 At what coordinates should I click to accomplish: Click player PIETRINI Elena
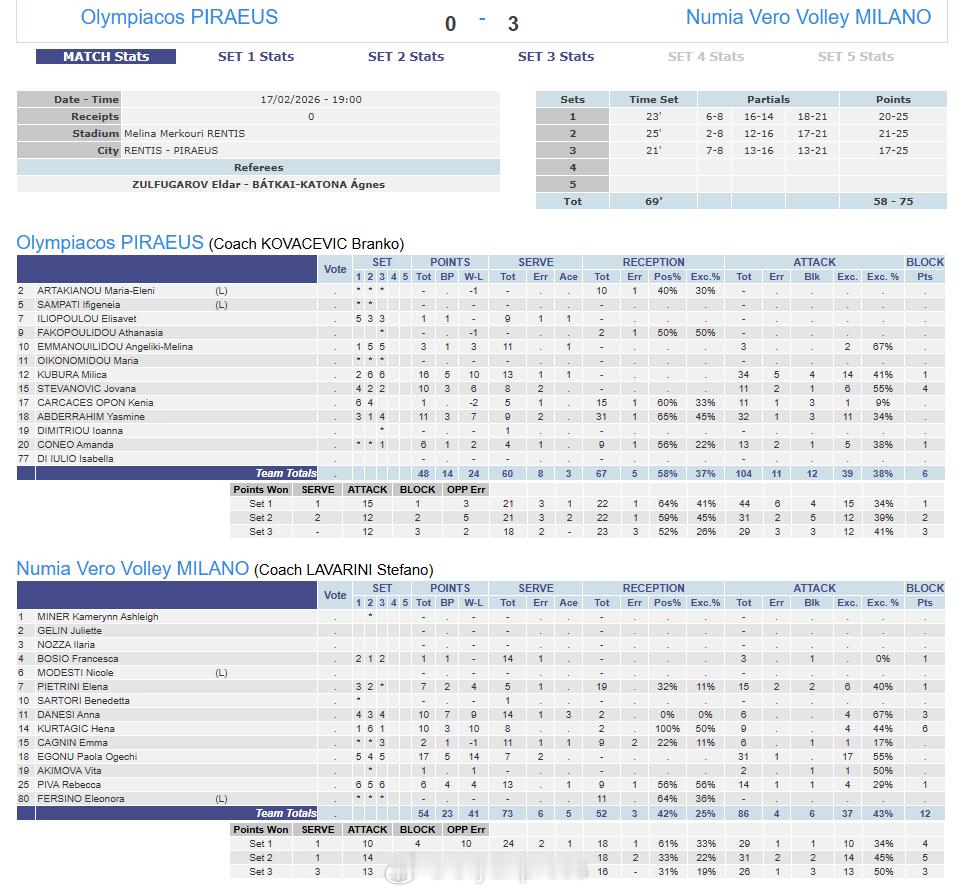[72, 687]
